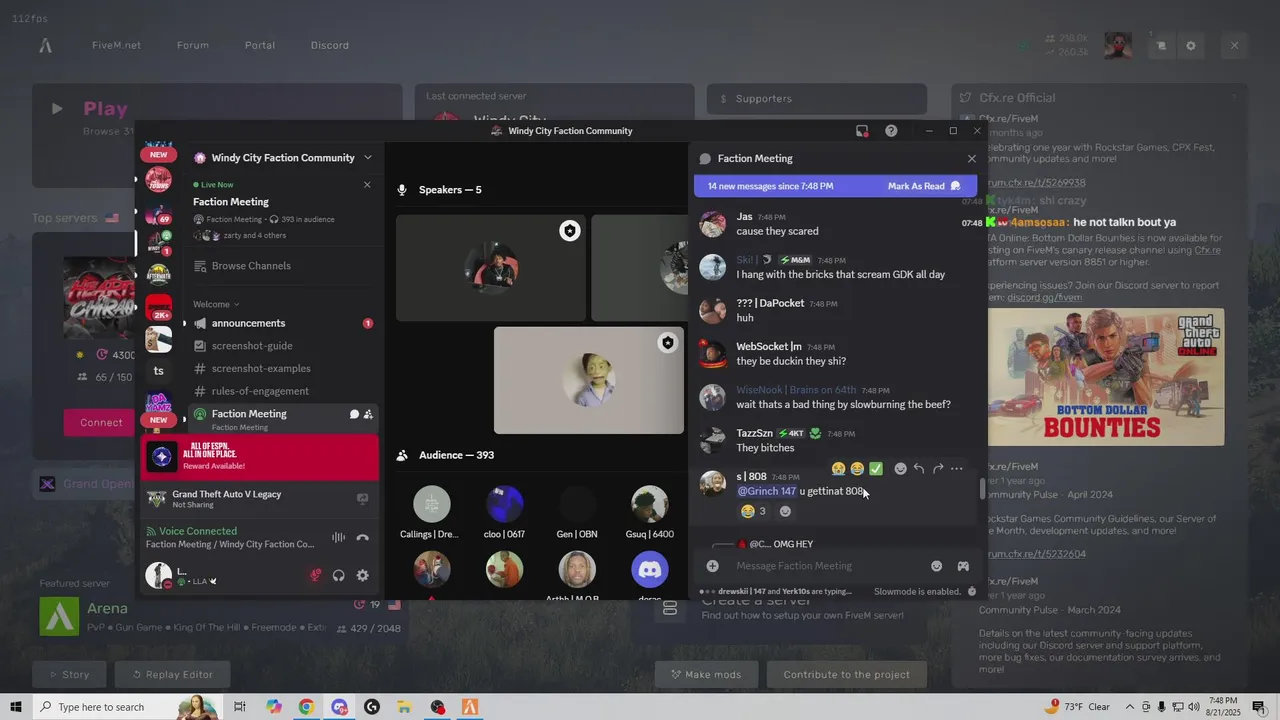Viewport: 1280px width, 720px height.
Task: Click Make mods button in FiveM
Action: click(706, 674)
